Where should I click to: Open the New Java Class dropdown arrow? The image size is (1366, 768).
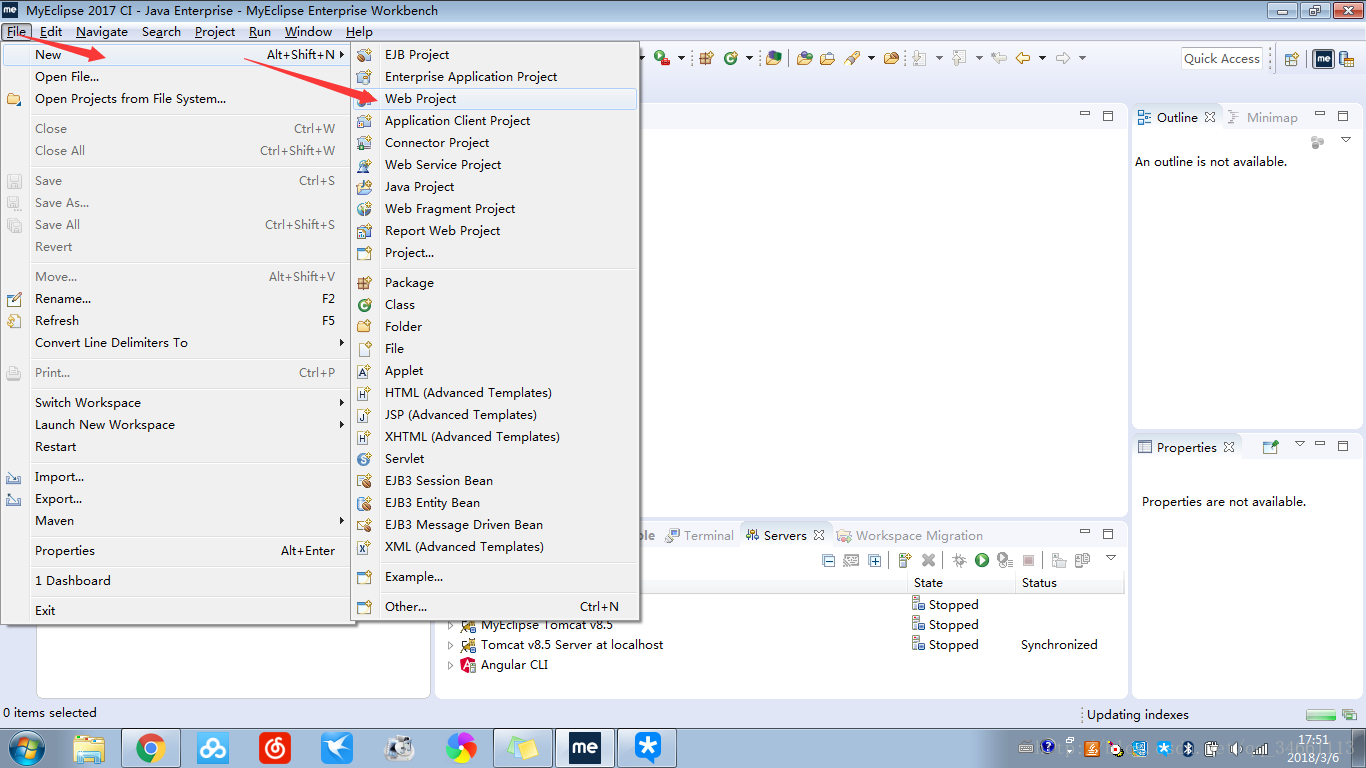(x=748, y=58)
